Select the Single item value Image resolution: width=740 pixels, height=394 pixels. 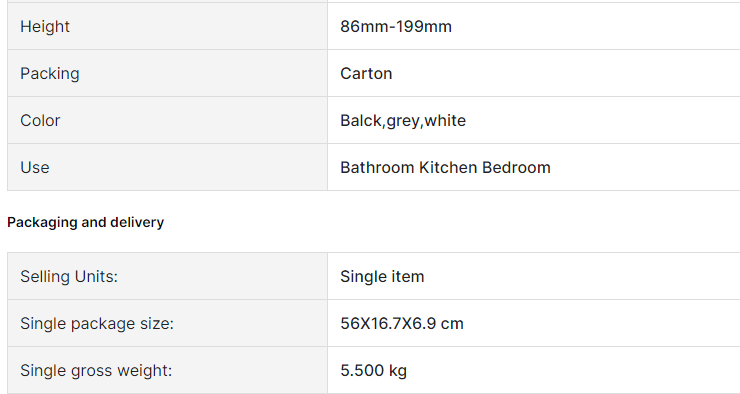click(382, 277)
